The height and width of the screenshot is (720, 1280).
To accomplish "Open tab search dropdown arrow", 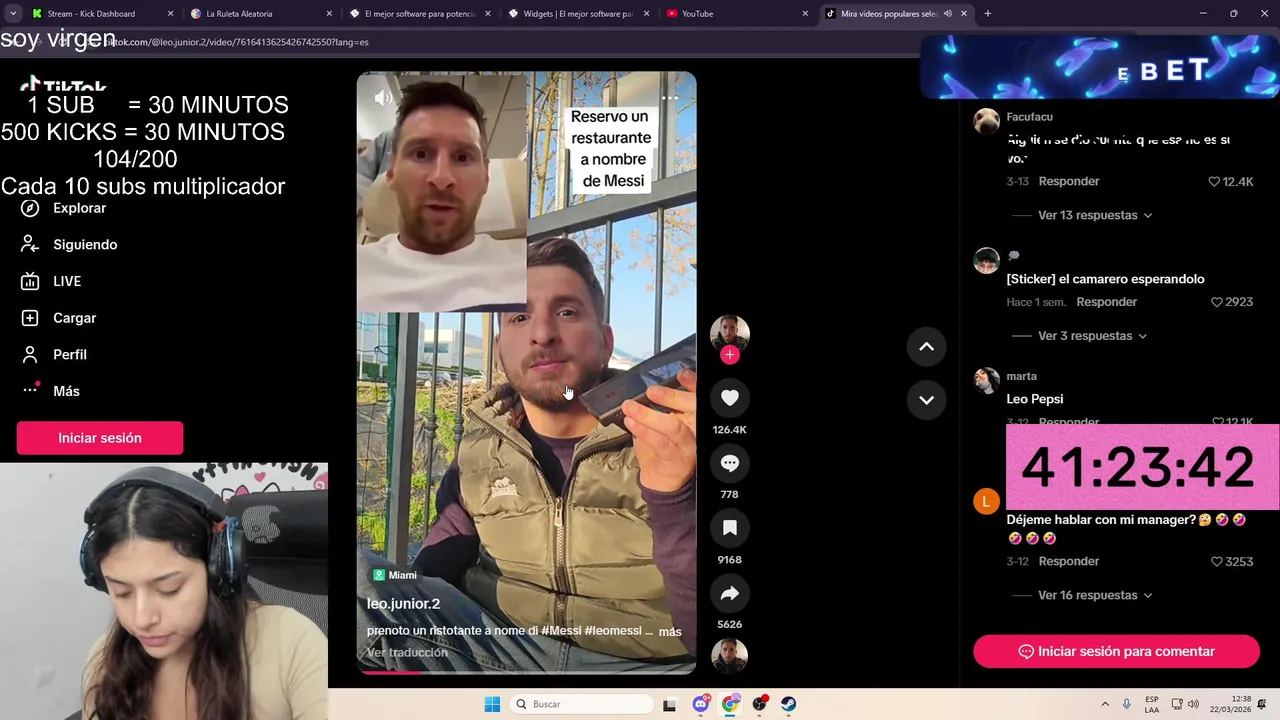I will (13, 14).
